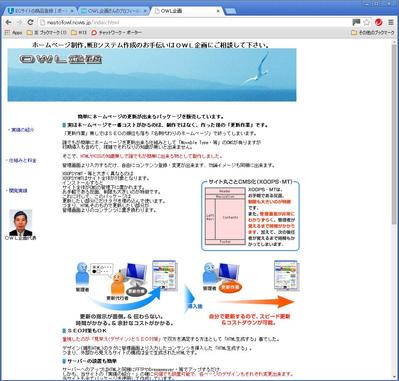Click the vertical scrollbar thumb
This screenshot has width=399, height=381.
[x=394, y=133]
